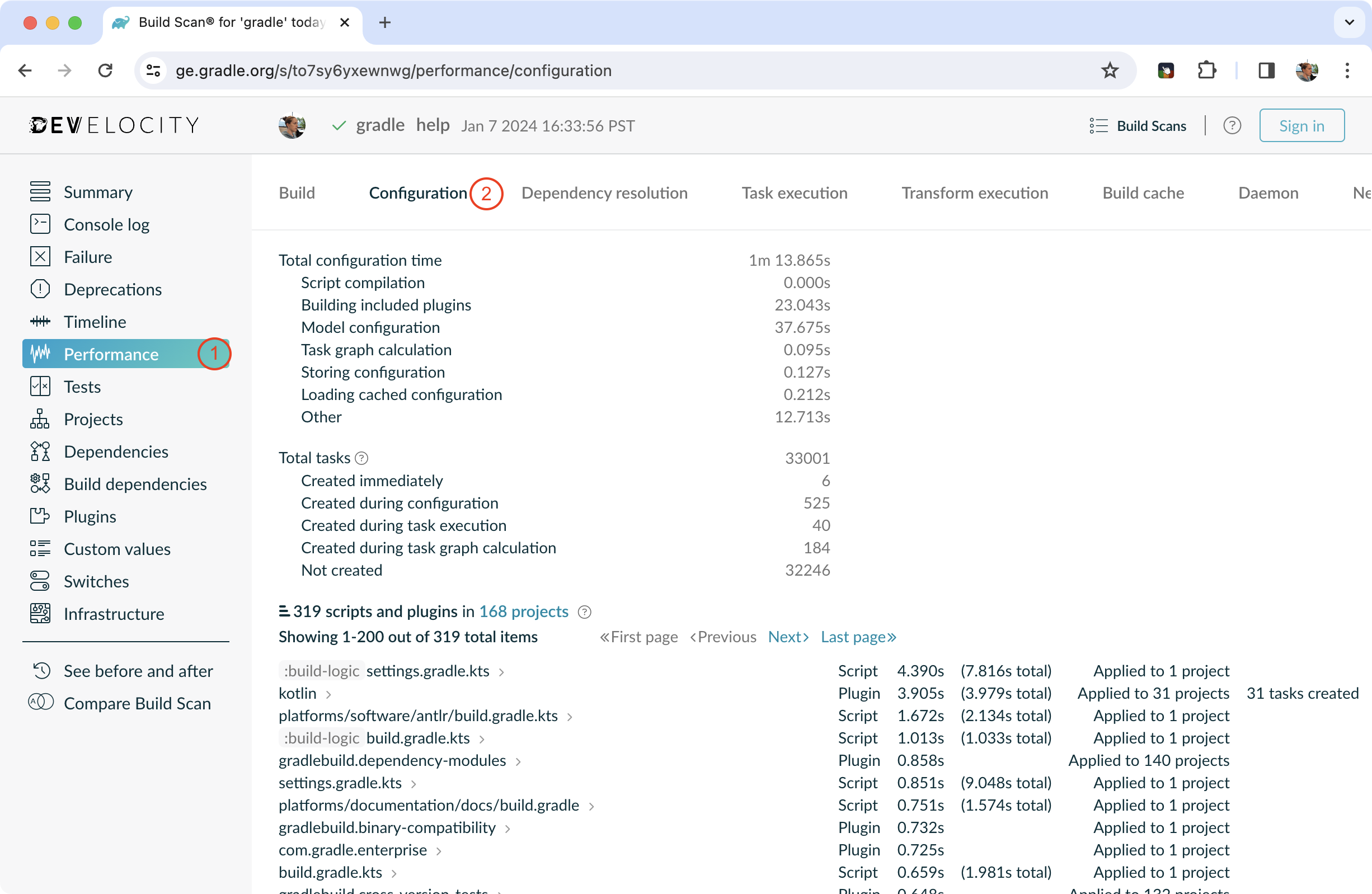The width and height of the screenshot is (1372, 894).
Task: Switch to the Build cache tab
Action: 1143,192
